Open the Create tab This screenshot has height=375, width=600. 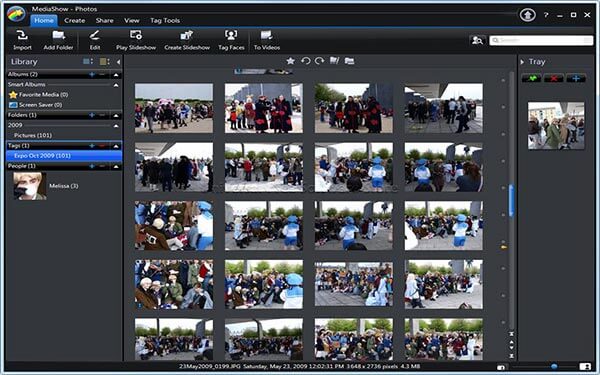(x=75, y=21)
